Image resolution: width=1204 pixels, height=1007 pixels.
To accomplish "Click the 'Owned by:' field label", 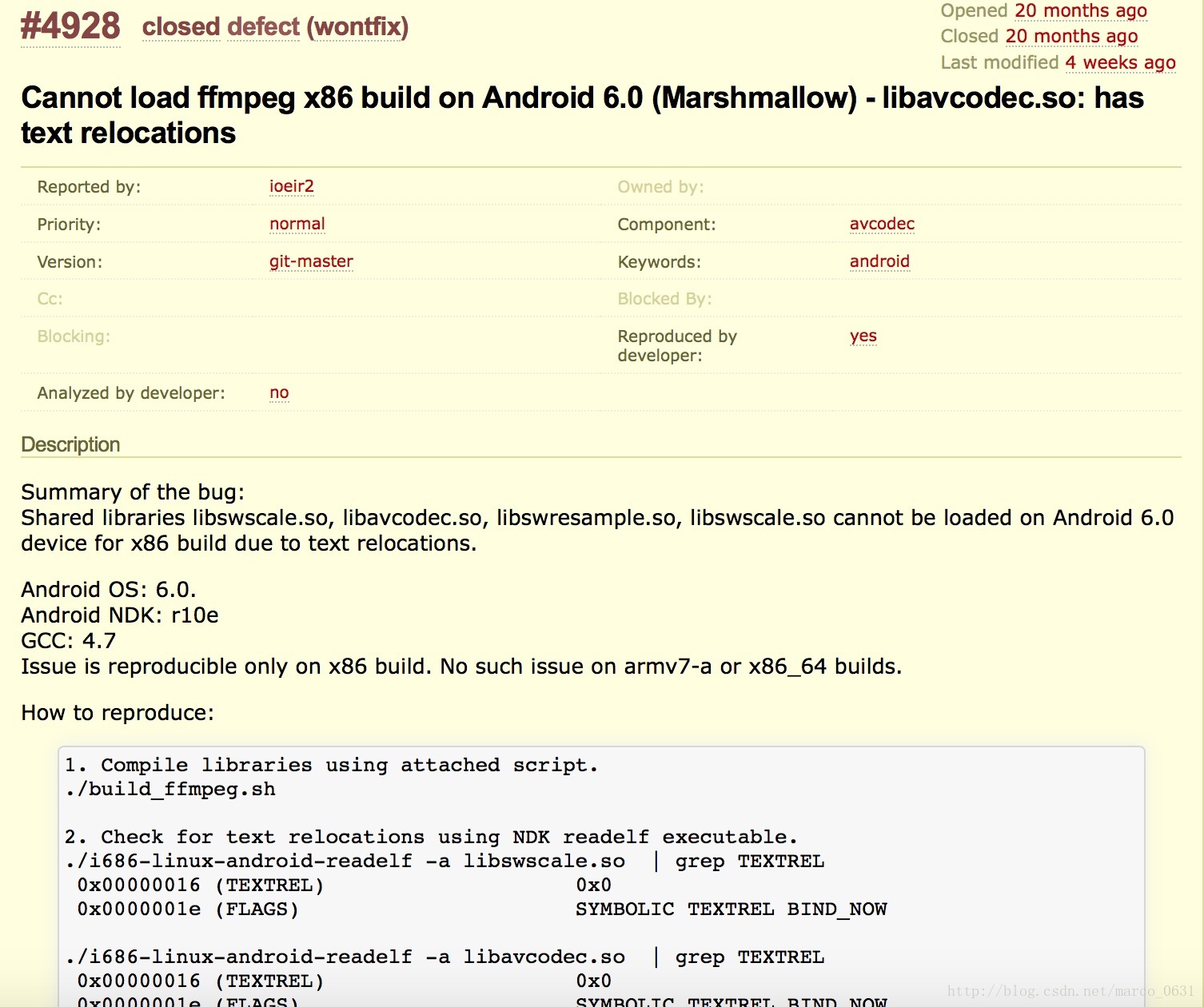I will pyautogui.click(x=660, y=187).
